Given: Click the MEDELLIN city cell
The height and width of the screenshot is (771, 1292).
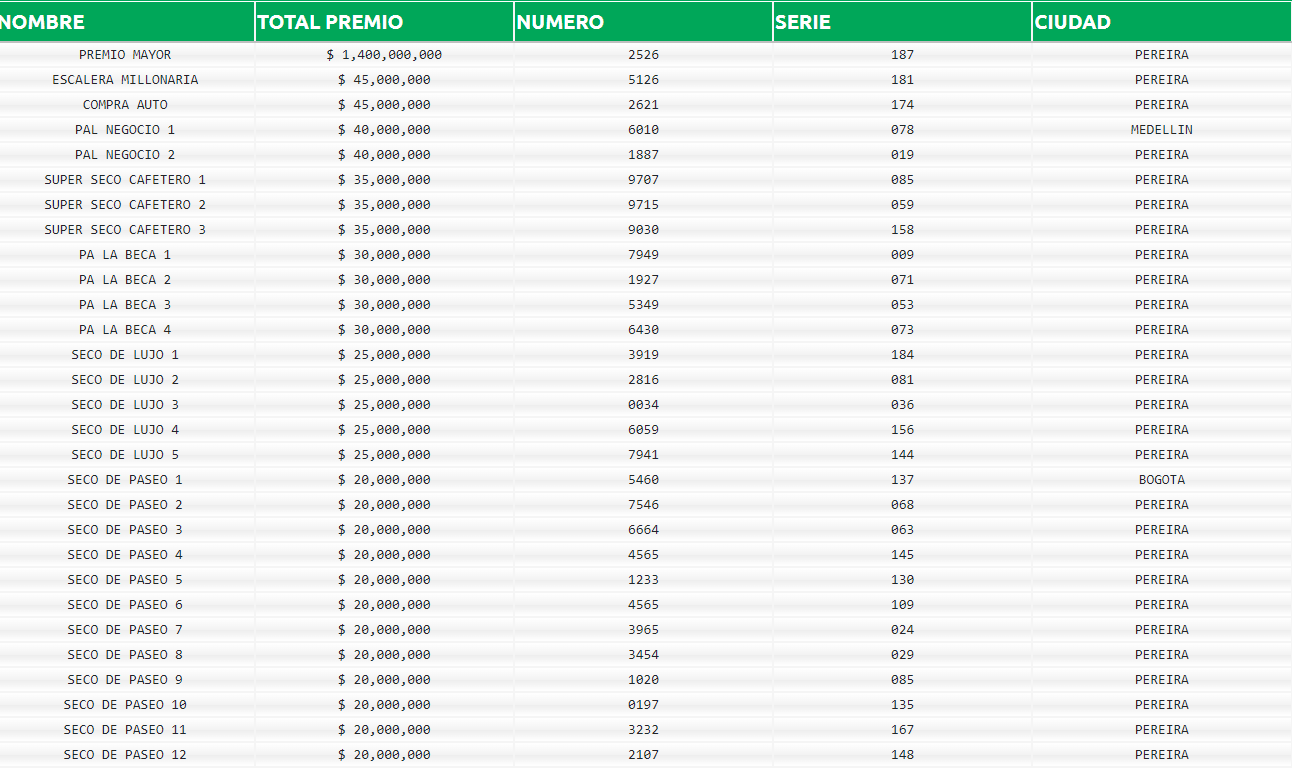Looking at the screenshot, I should [x=1161, y=130].
